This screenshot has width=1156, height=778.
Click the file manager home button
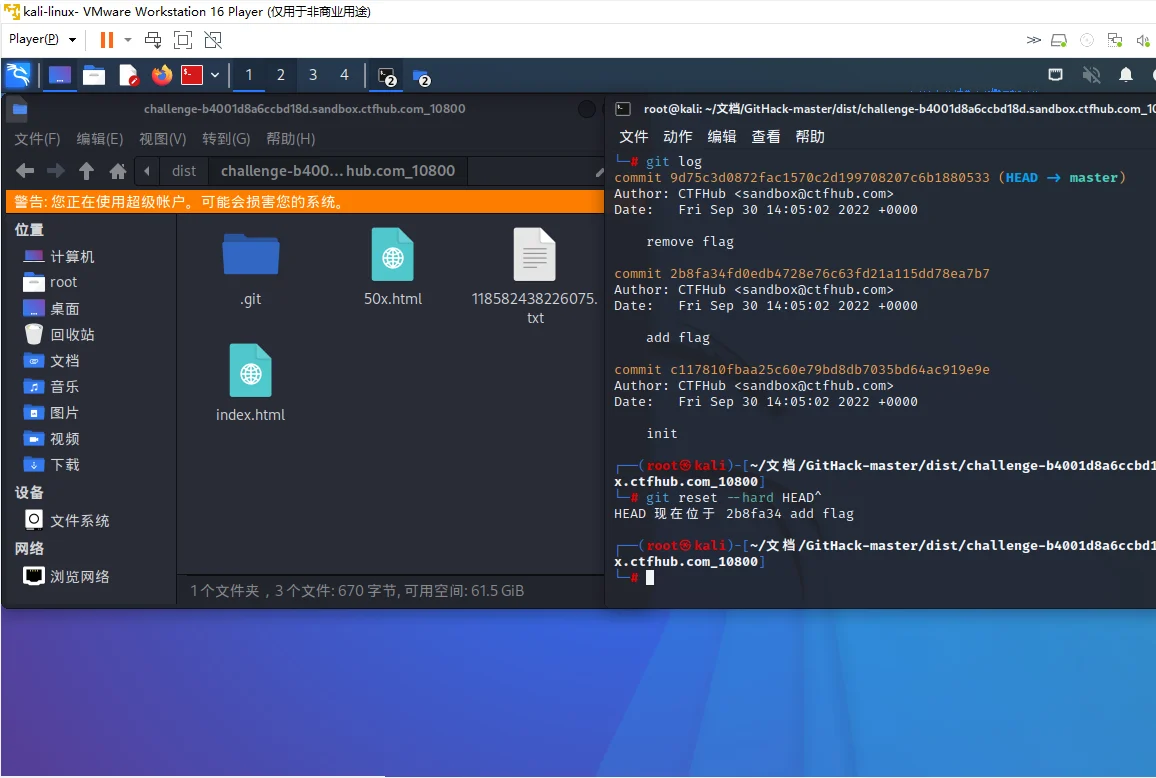pos(118,171)
